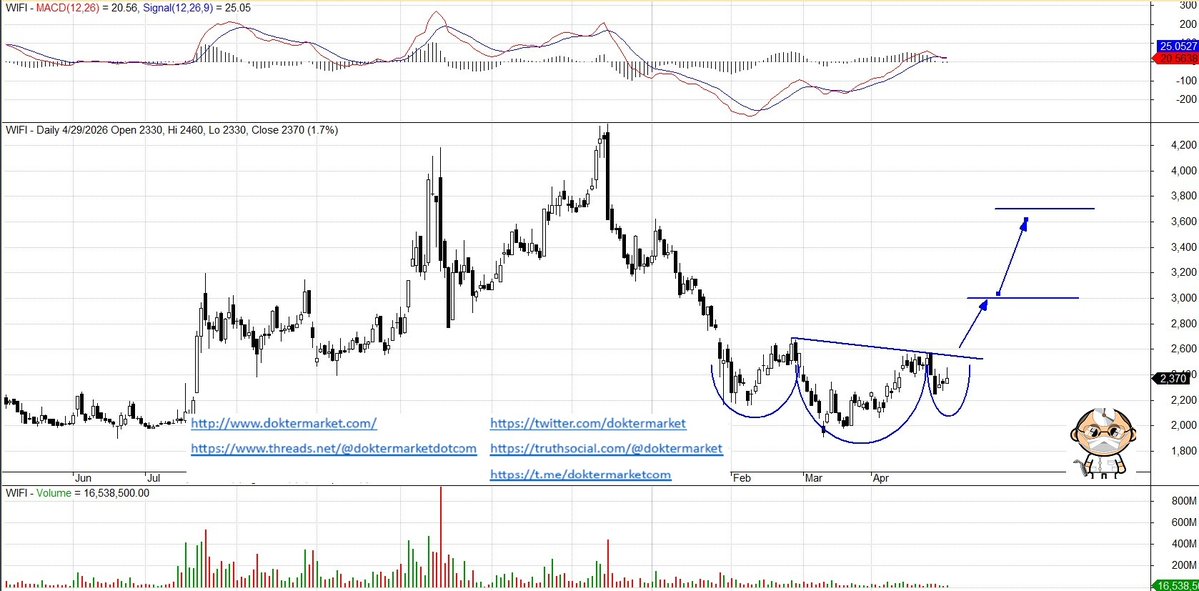Click the Mar label on time axis

(813, 479)
